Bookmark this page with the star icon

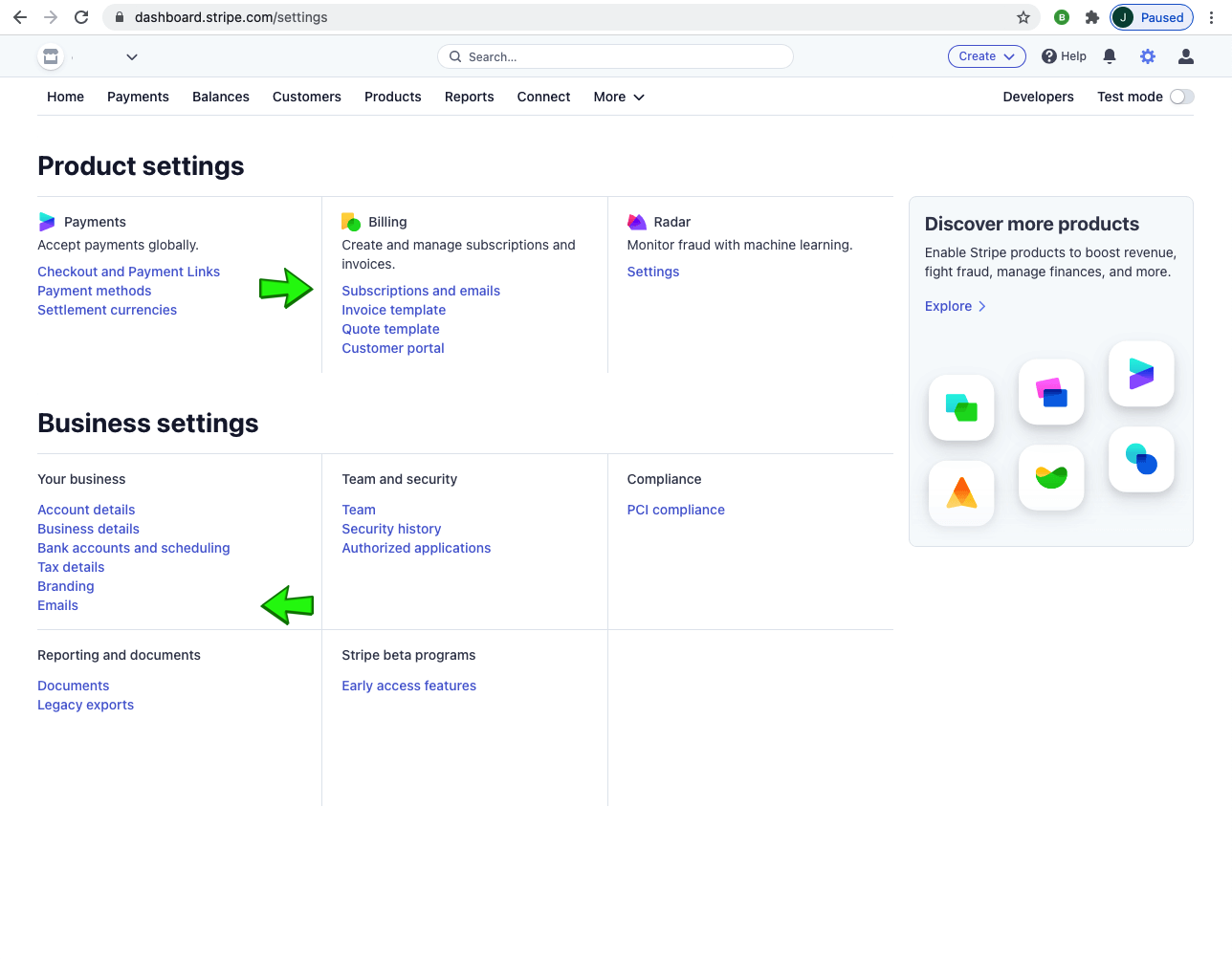coord(1023,17)
